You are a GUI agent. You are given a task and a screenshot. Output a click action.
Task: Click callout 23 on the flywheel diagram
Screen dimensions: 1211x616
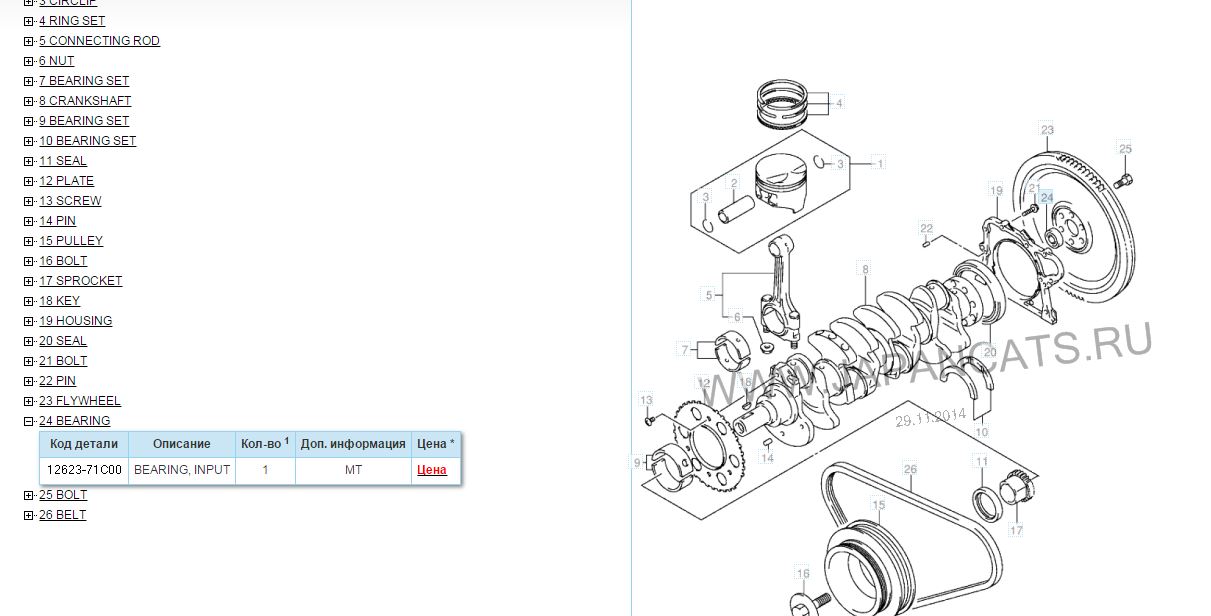pyautogui.click(x=1046, y=130)
